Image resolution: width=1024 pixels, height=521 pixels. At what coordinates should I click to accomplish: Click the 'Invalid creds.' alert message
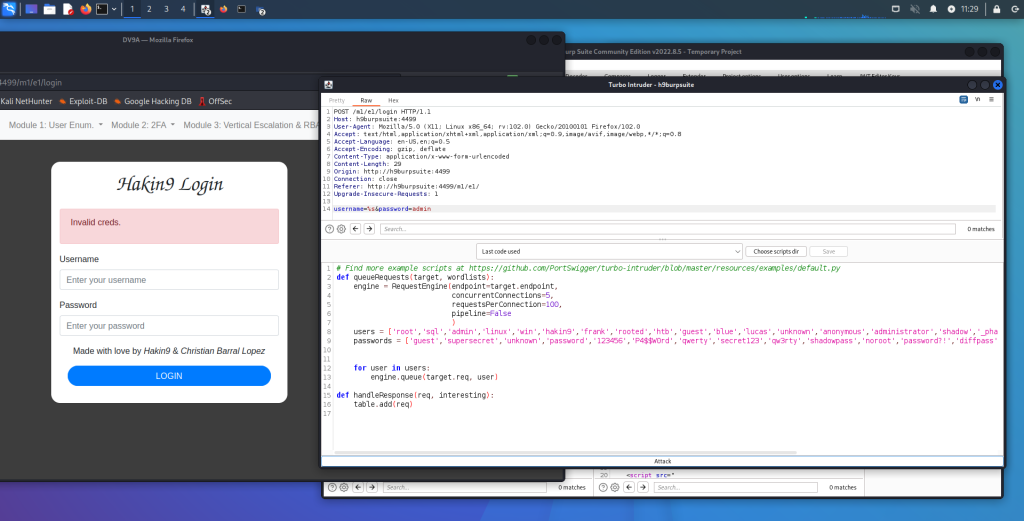point(169,226)
